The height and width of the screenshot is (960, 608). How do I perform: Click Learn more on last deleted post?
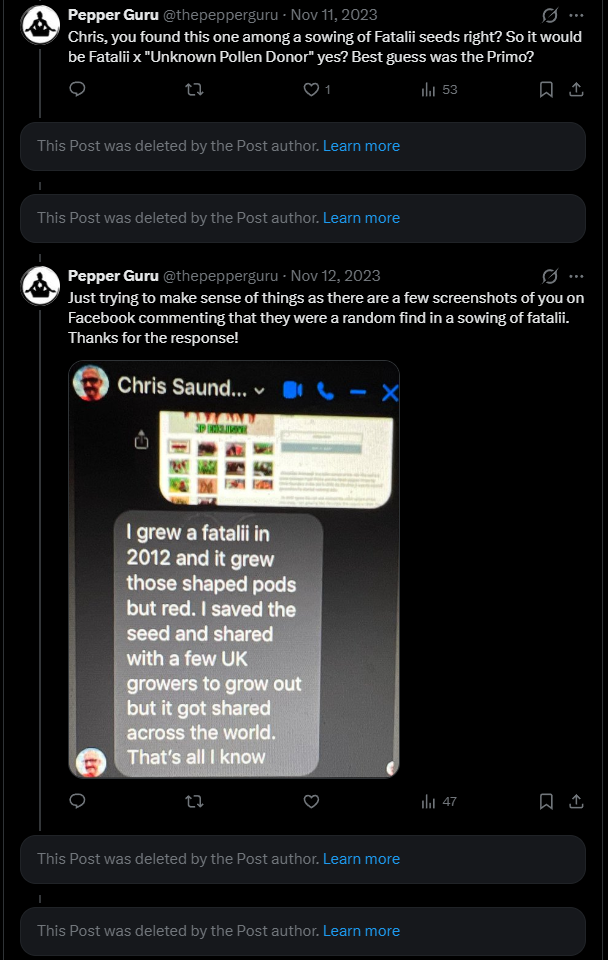361,931
